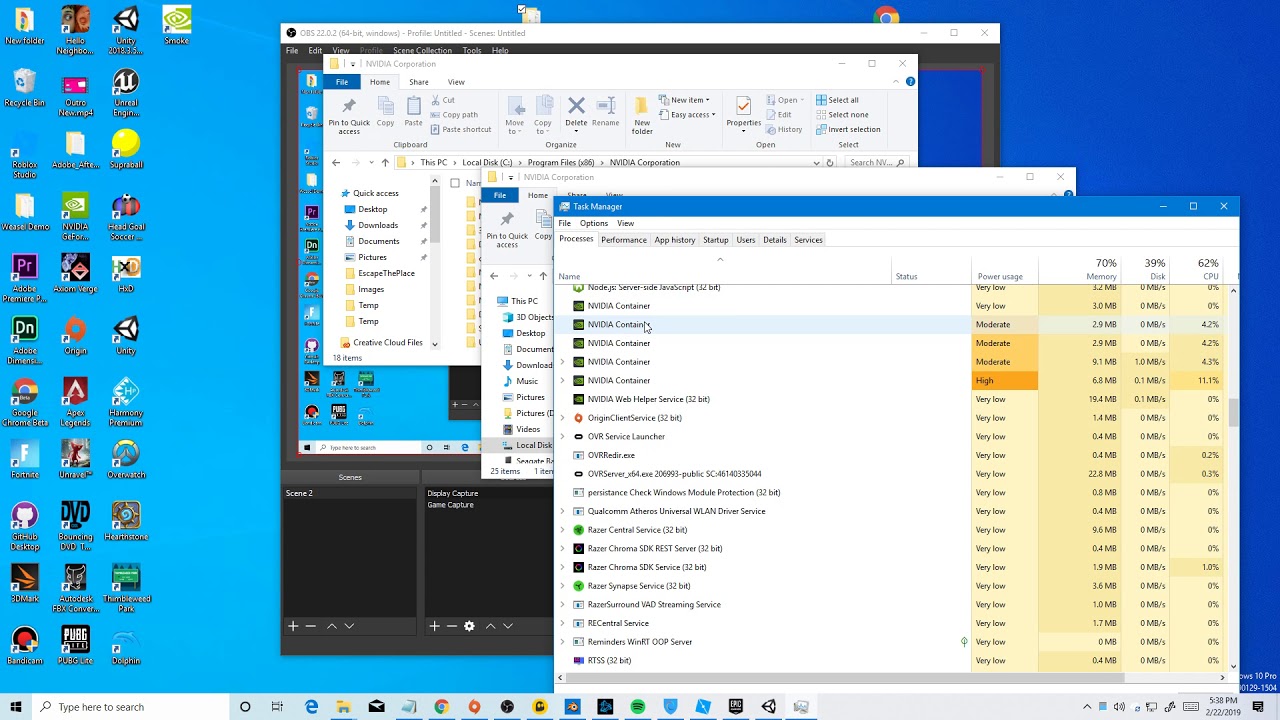Screen dimensions: 1280x720
Task: Tick the select-all checkbox by Explorer Name column
Action: [x=455, y=183]
